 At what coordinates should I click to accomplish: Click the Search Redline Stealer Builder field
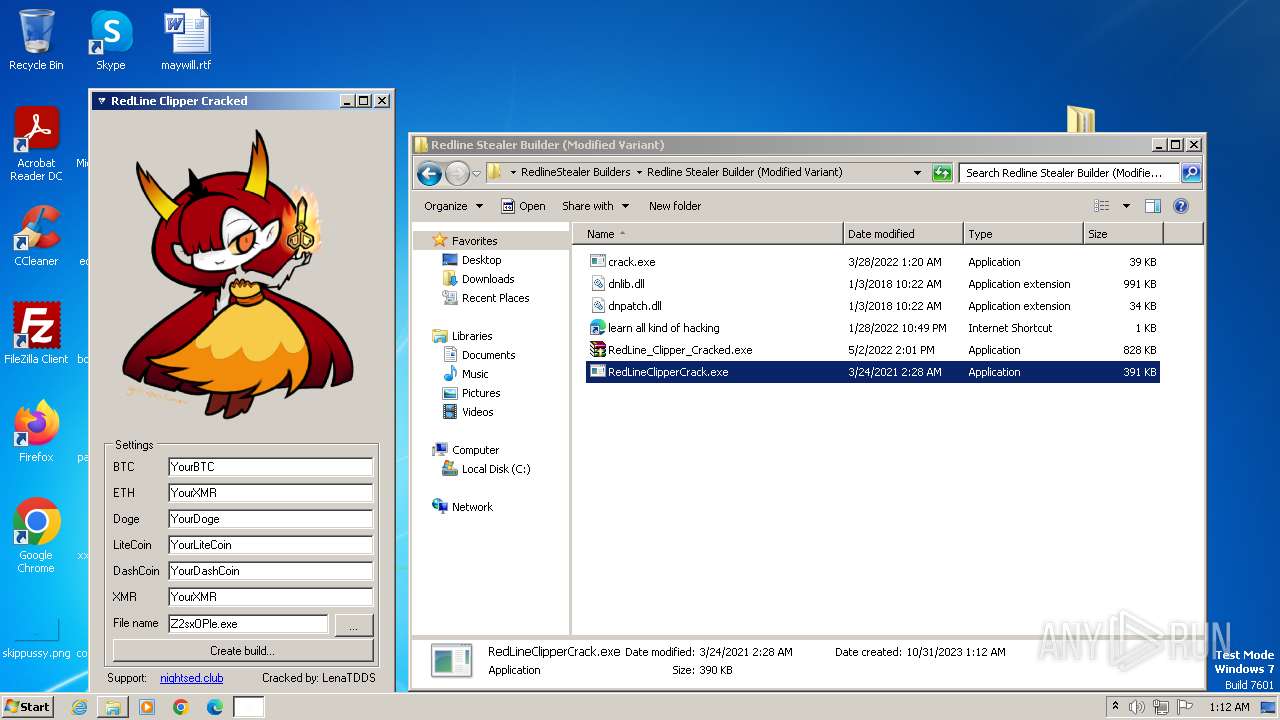1068,173
